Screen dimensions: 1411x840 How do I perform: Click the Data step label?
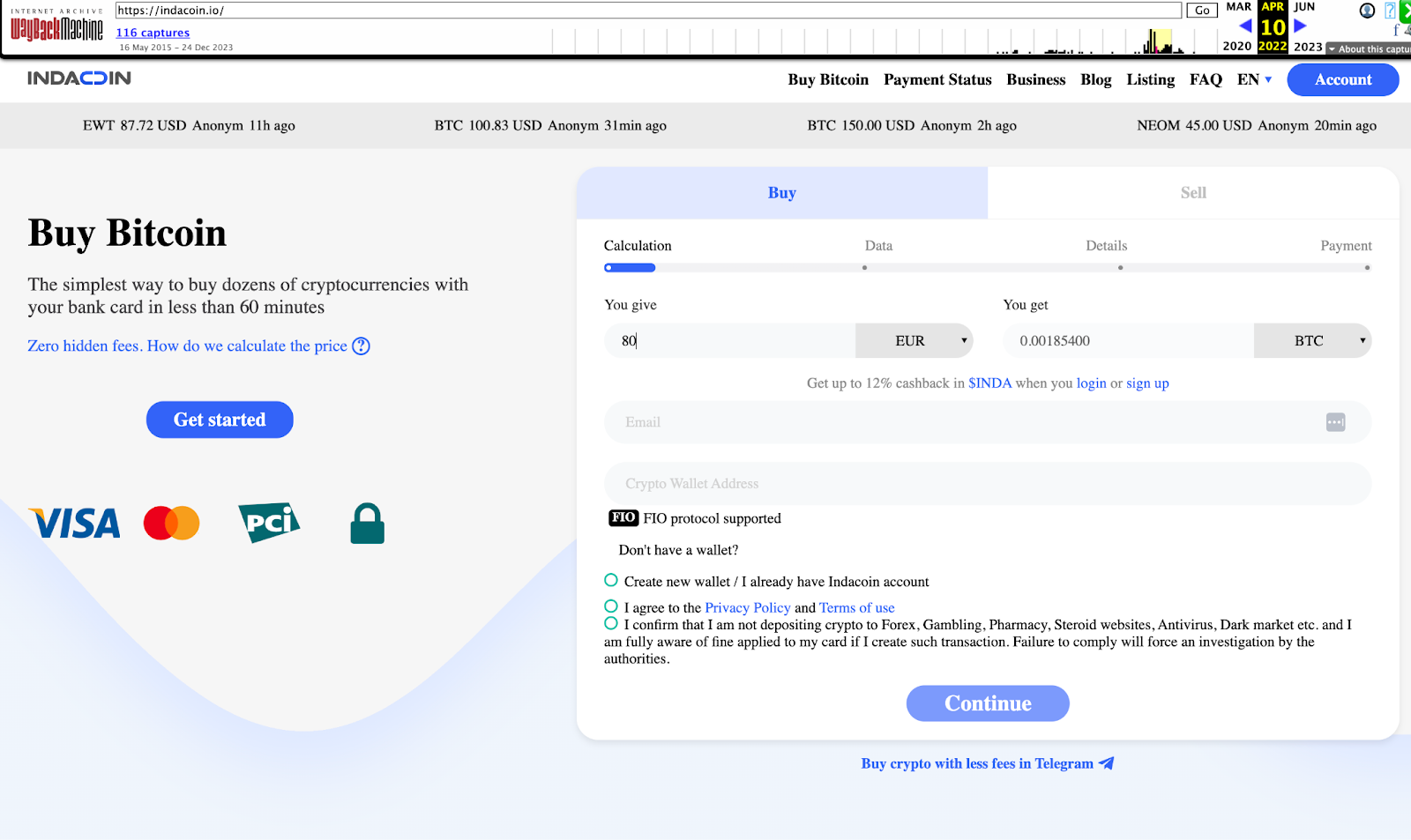[878, 245]
